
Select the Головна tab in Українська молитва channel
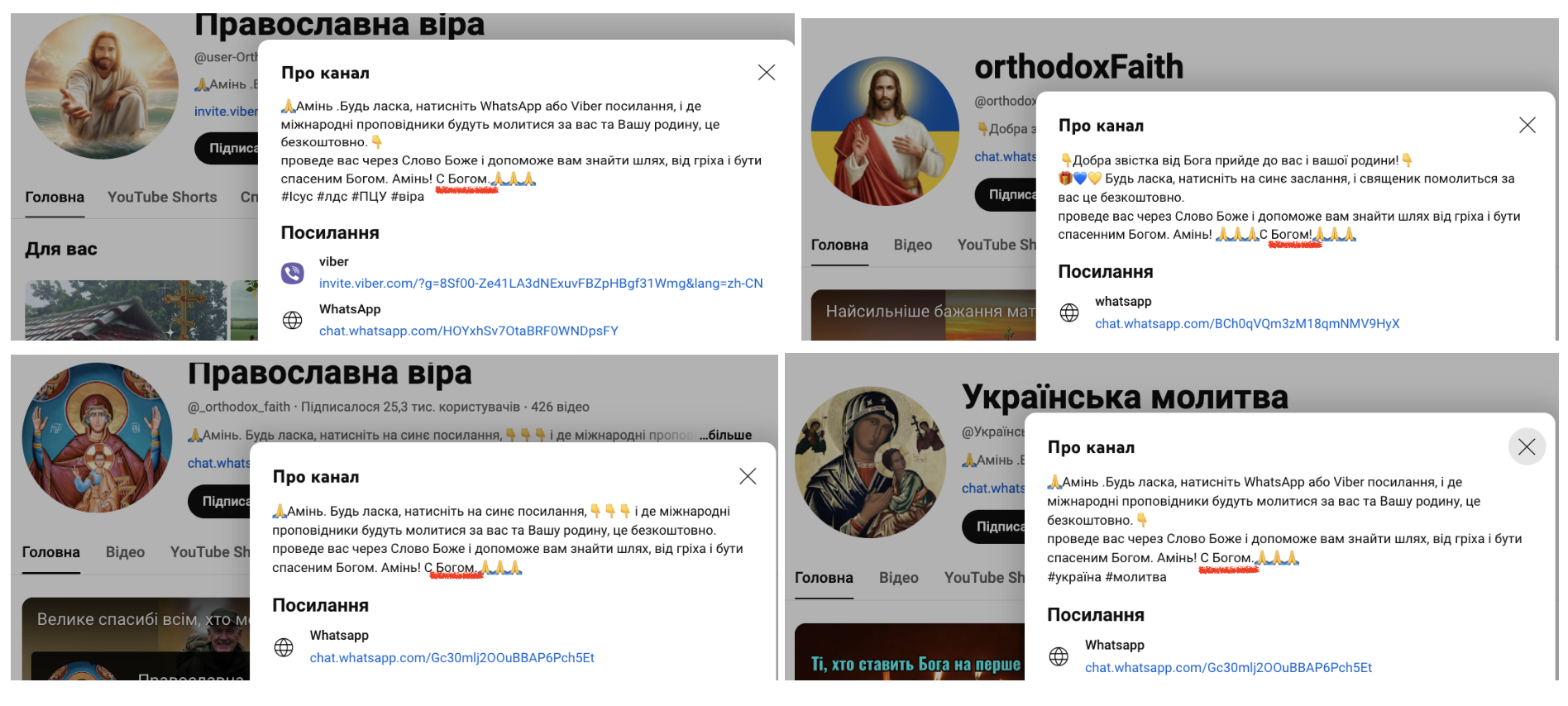[824, 578]
